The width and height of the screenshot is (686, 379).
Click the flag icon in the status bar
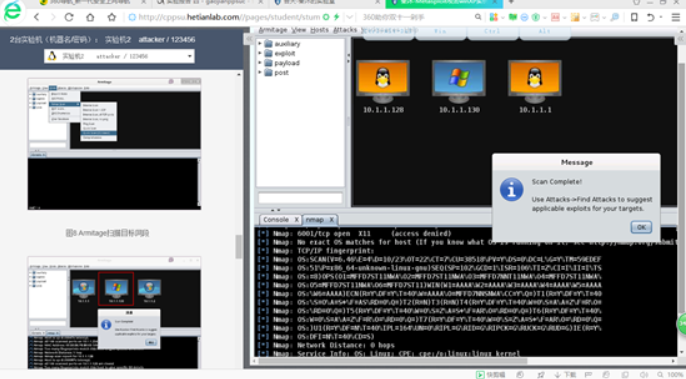pos(588,375)
